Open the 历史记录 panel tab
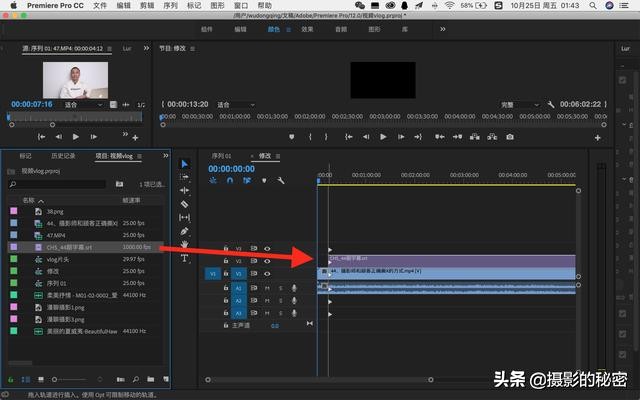 click(63, 156)
